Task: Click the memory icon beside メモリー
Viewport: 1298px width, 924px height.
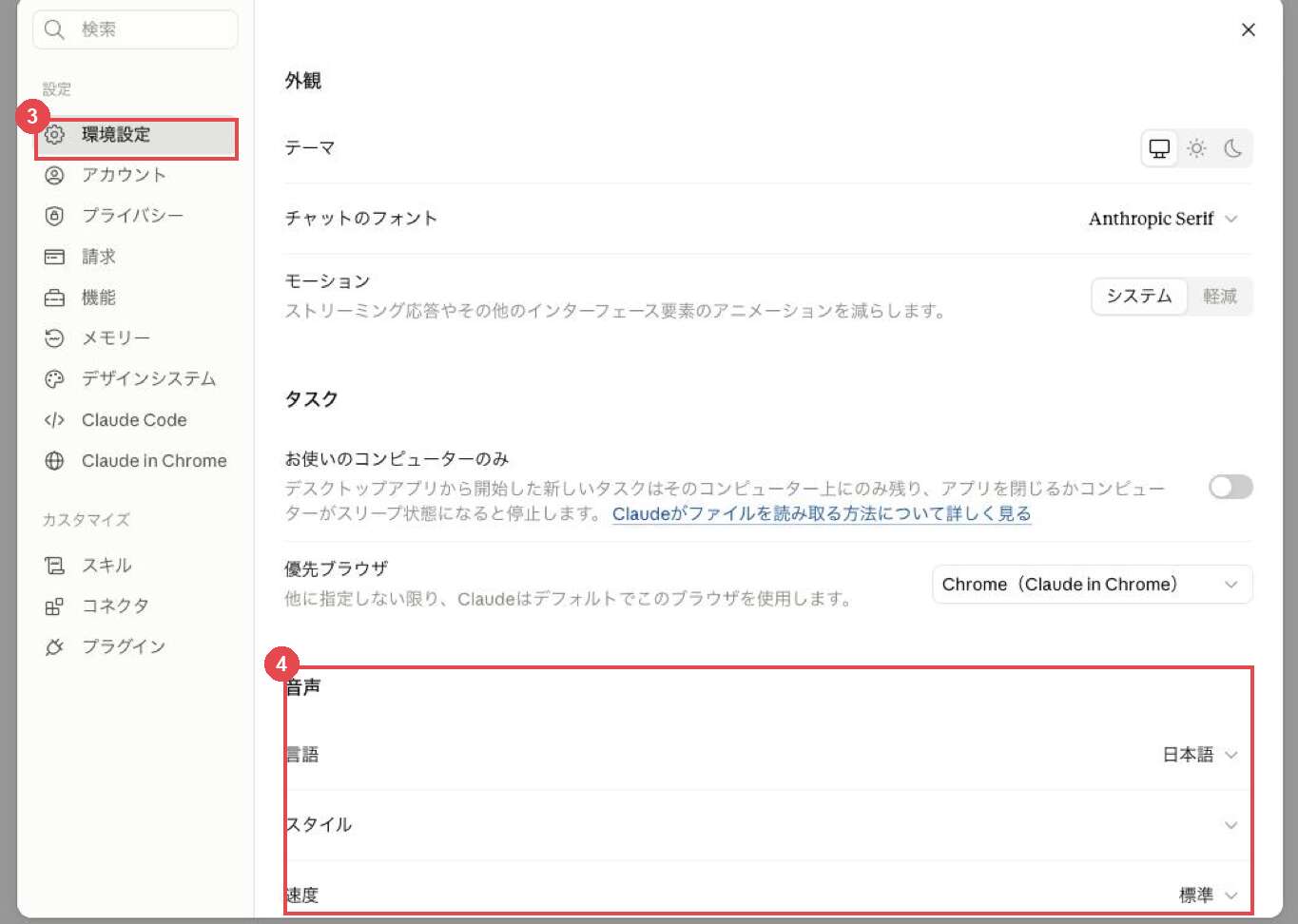Action: [54, 338]
